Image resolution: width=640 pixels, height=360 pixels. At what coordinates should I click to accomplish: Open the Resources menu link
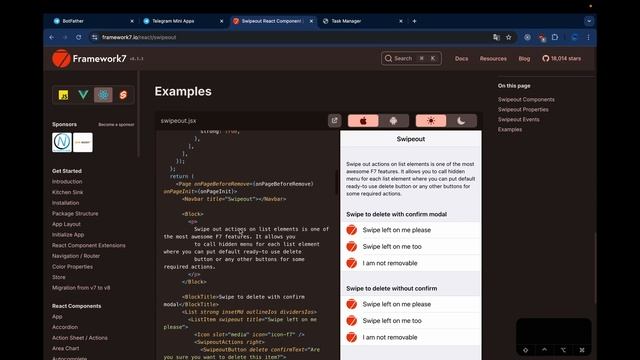tap(493, 58)
